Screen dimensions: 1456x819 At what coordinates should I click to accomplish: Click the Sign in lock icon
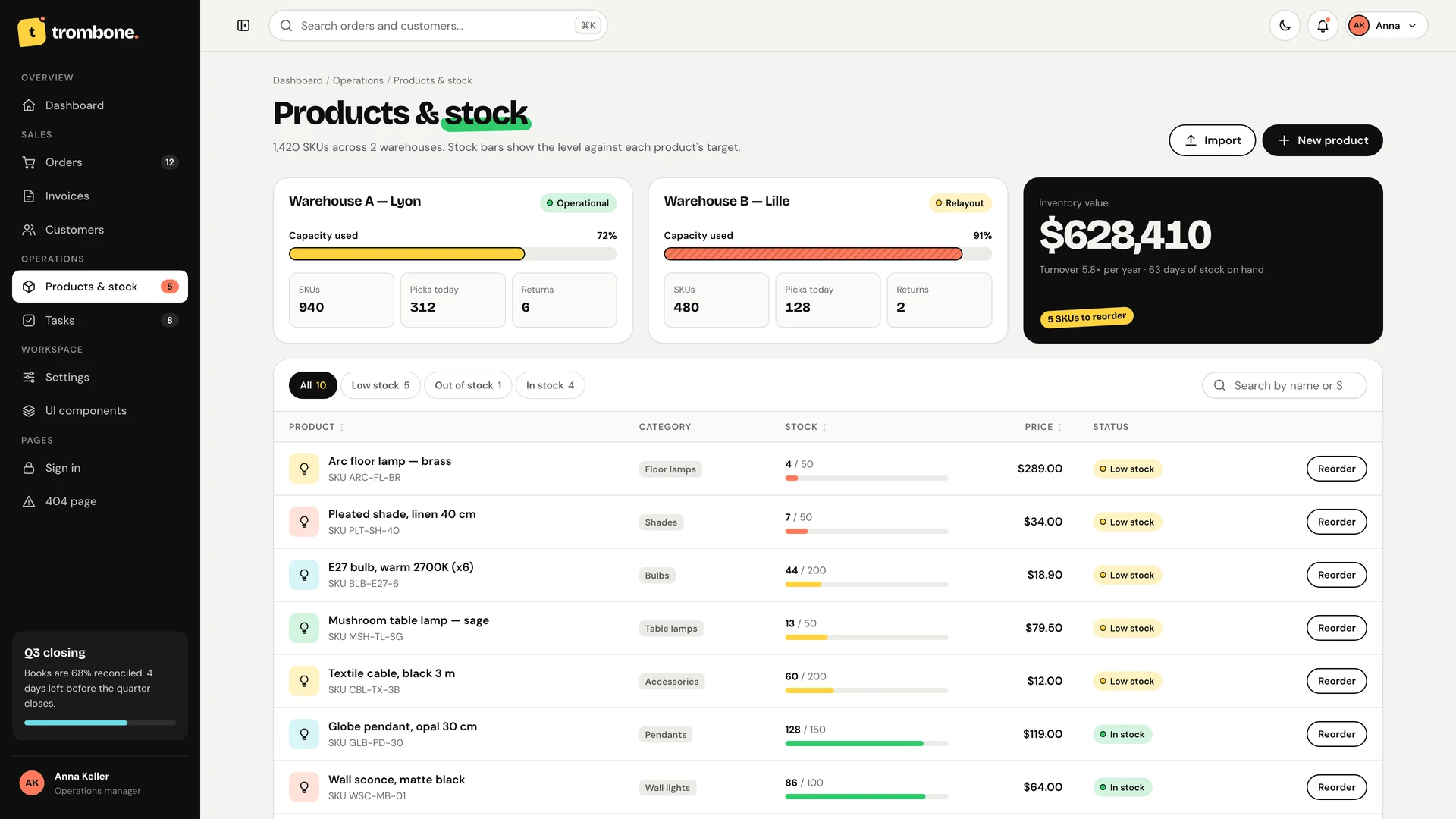pyautogui.click(x=29, y=468)
